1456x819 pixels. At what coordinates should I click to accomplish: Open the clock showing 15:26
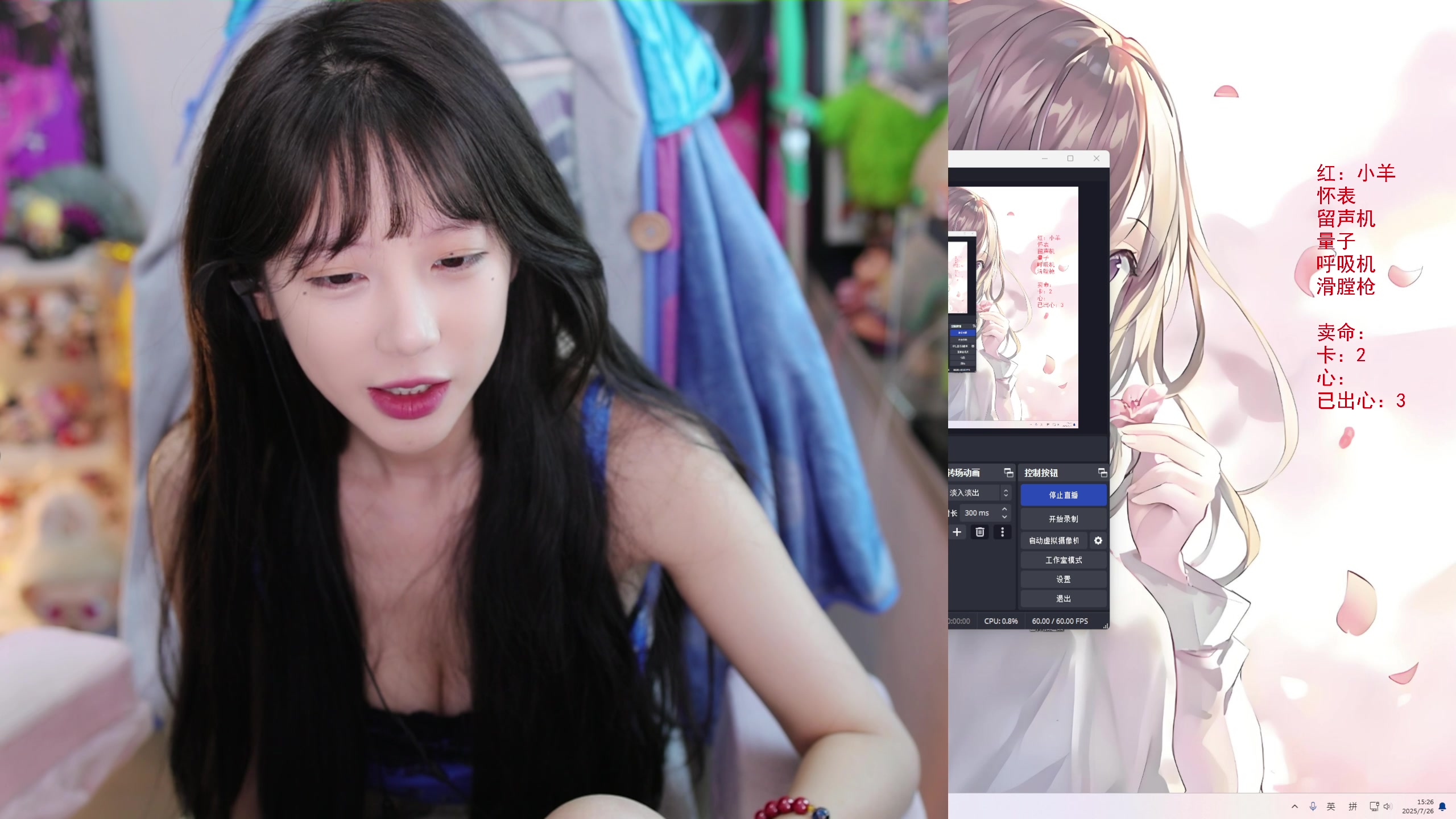pos(1417,806)
